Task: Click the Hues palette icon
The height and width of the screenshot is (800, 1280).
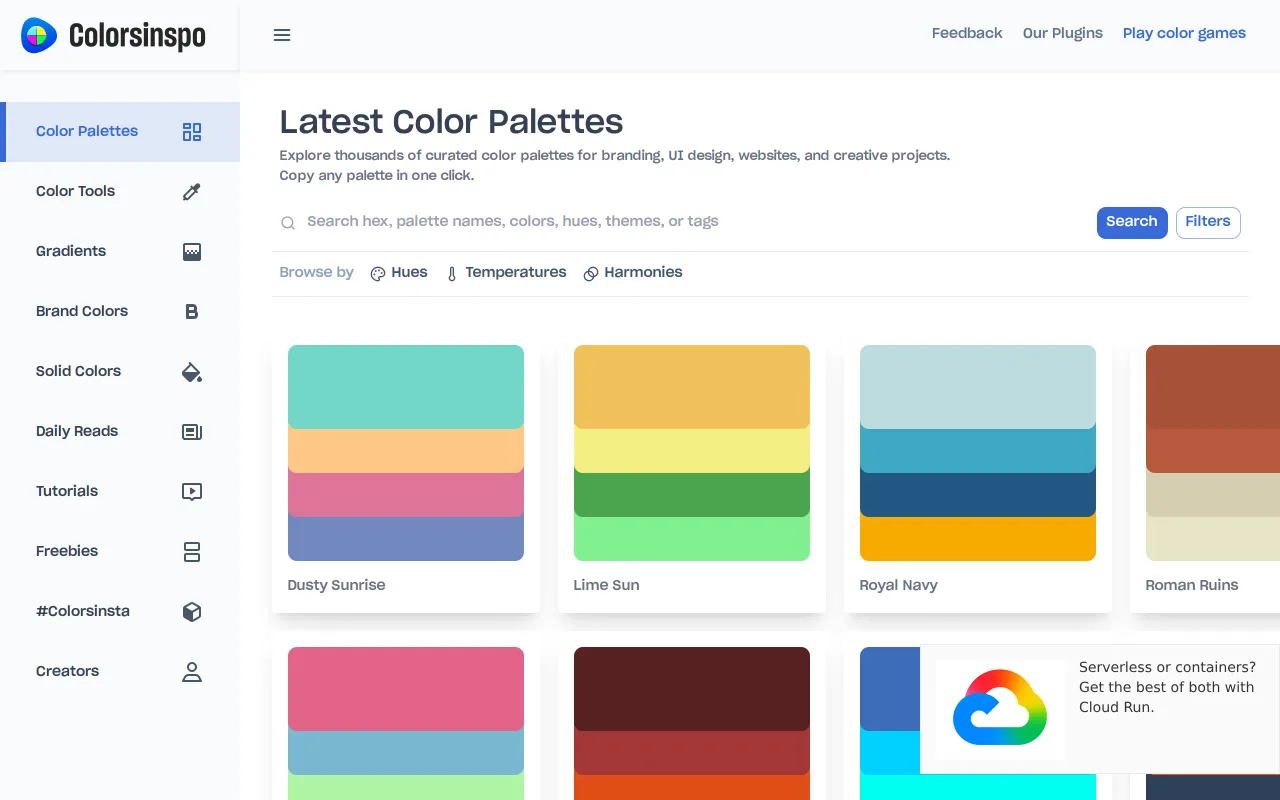Action: coord(378,274)
